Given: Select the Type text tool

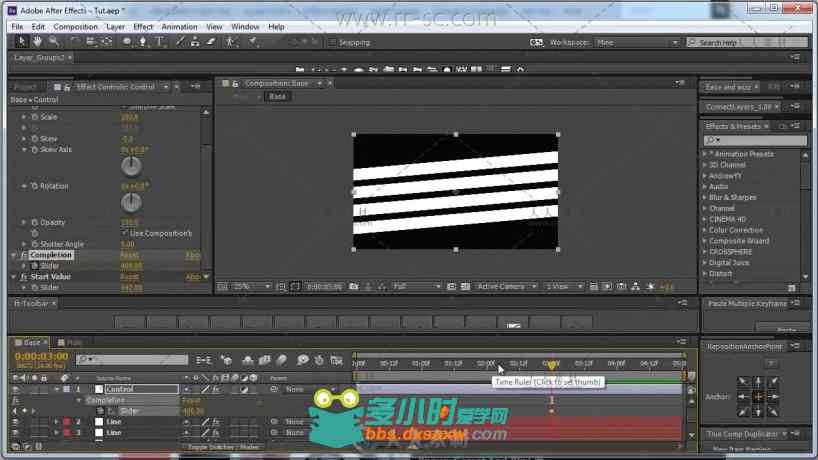Looking at the screenshot, I should [x=160, y=42].
